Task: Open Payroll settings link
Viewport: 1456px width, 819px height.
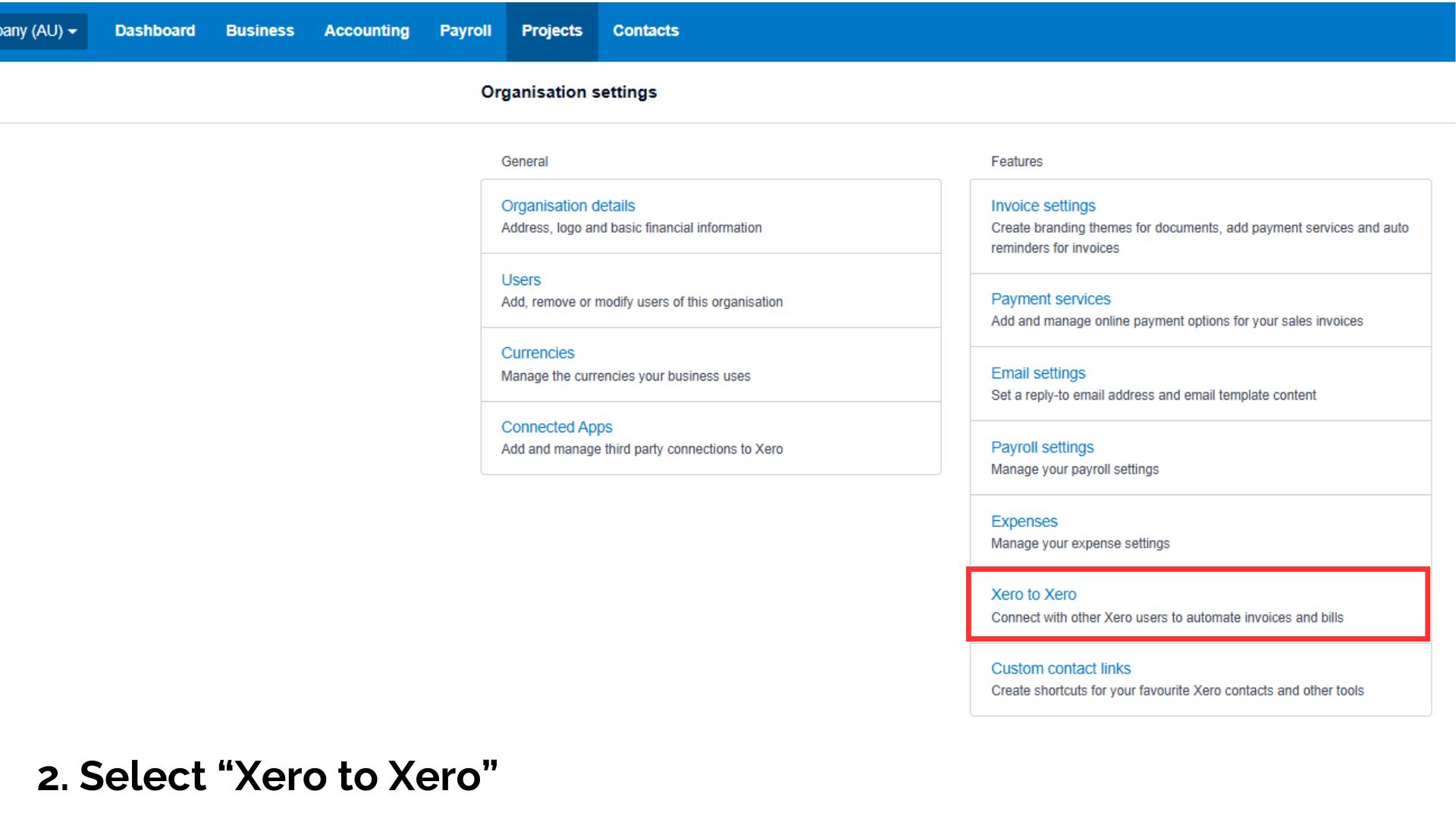Action: 1042,447
